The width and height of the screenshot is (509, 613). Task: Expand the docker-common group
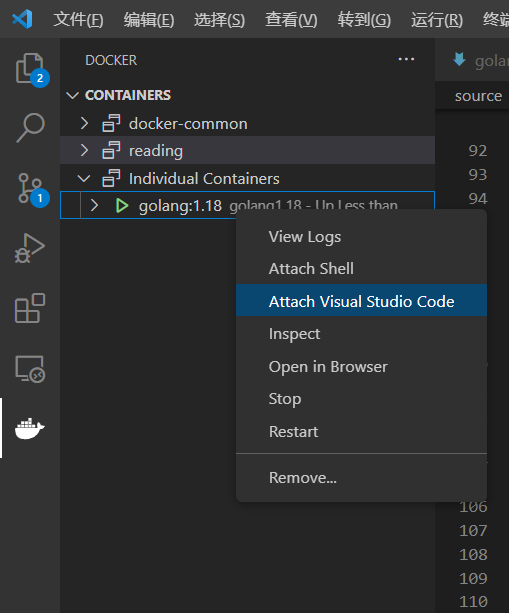coord(84,124)
